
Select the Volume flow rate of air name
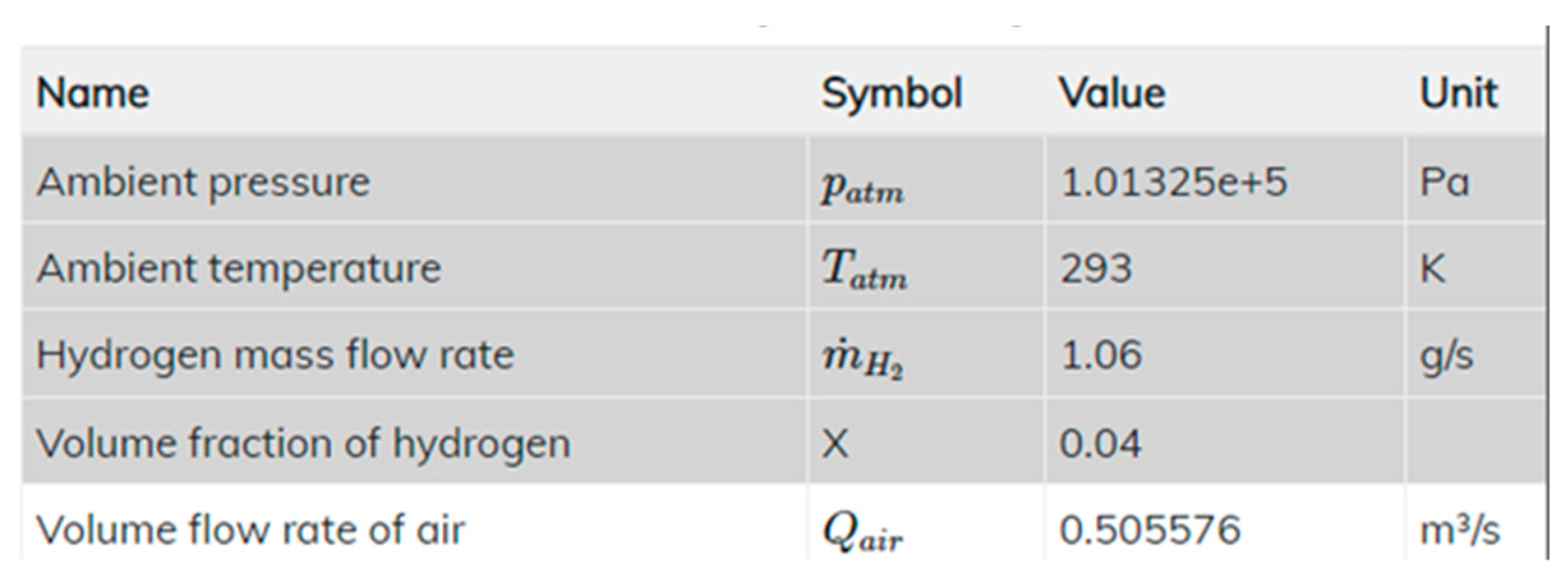pyautogui.click(x=251, y=530)
